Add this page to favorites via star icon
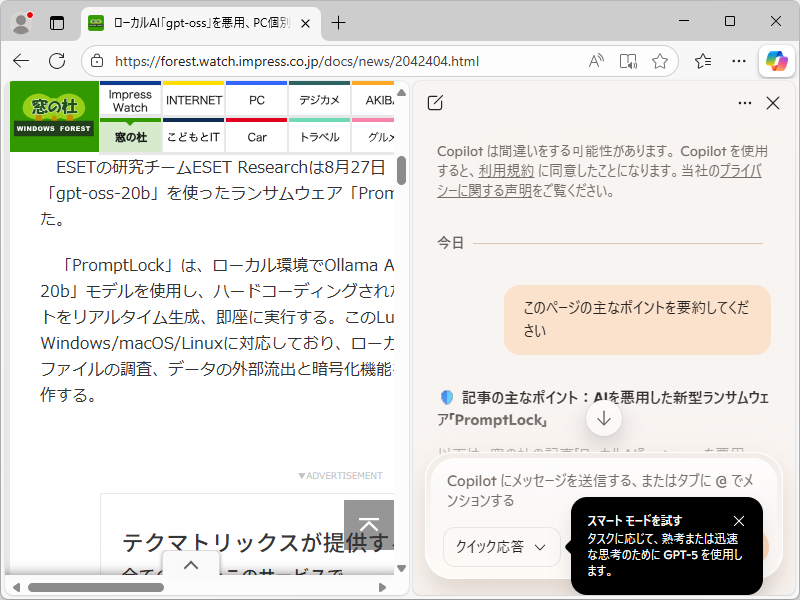 [660, 61]
